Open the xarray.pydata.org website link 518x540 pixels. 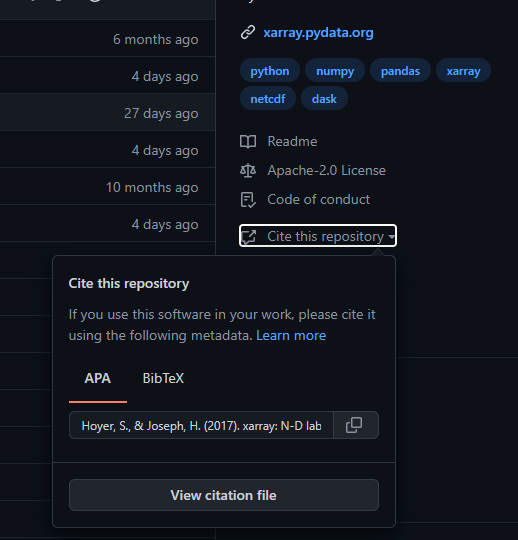pyautogui.click(x=318, y=33)
